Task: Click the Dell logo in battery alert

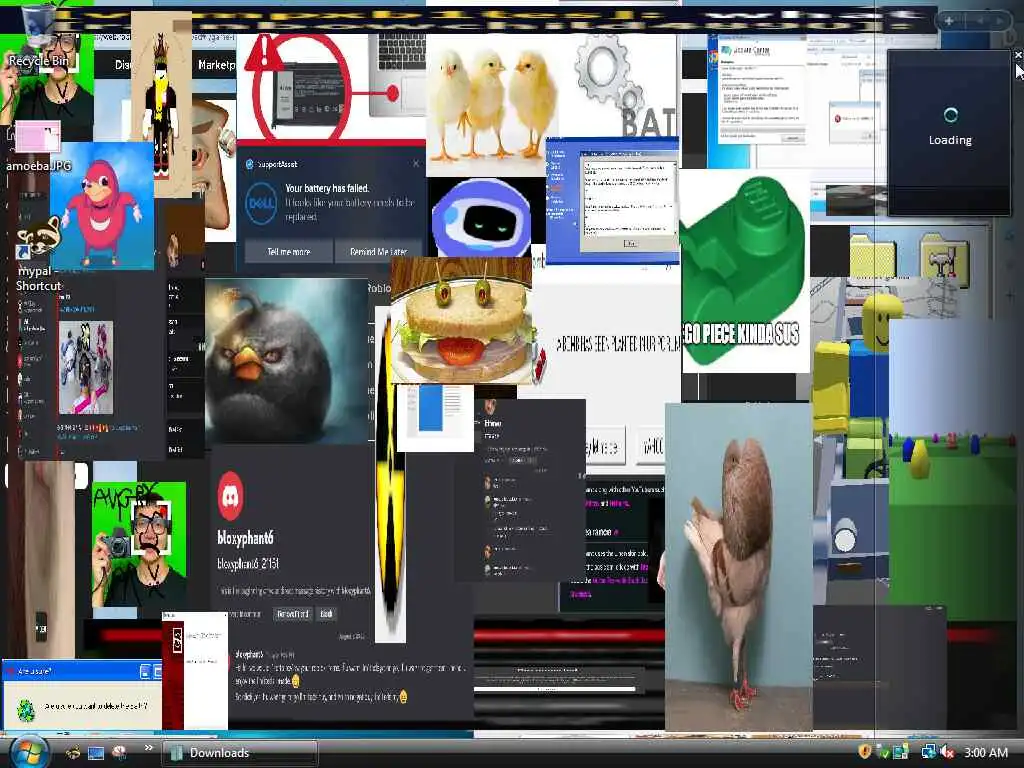Action: (260, 203)
